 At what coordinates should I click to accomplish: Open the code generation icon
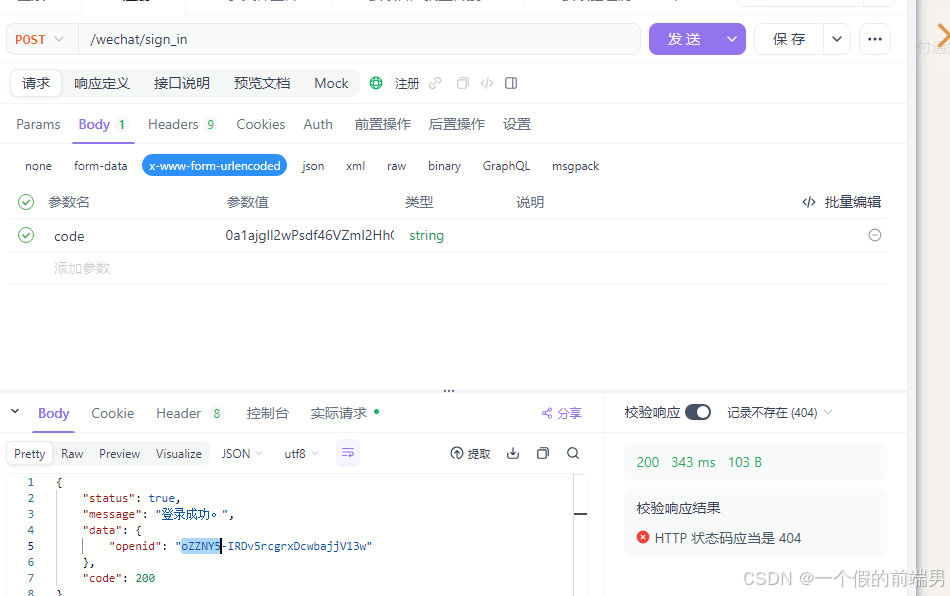tap(487, 83)
